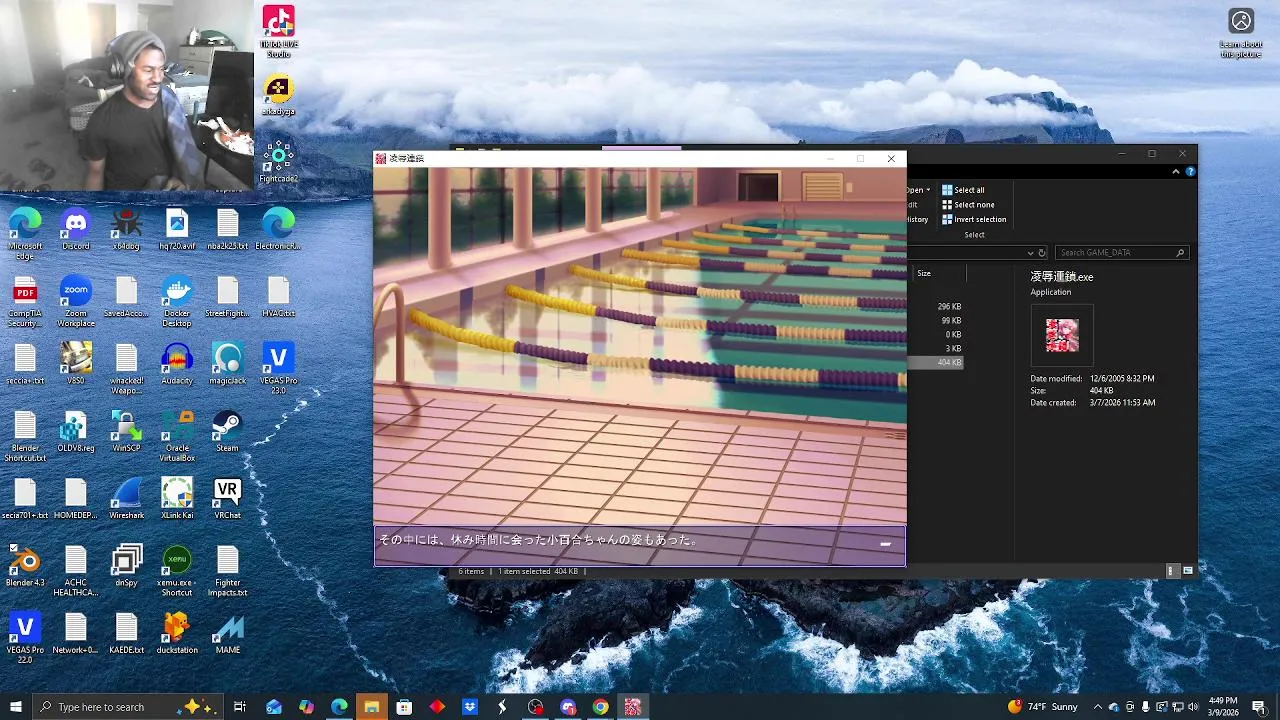1280x720 pixels.
Task: Open the Discord desktop shortcut
Action: point(76,230)
